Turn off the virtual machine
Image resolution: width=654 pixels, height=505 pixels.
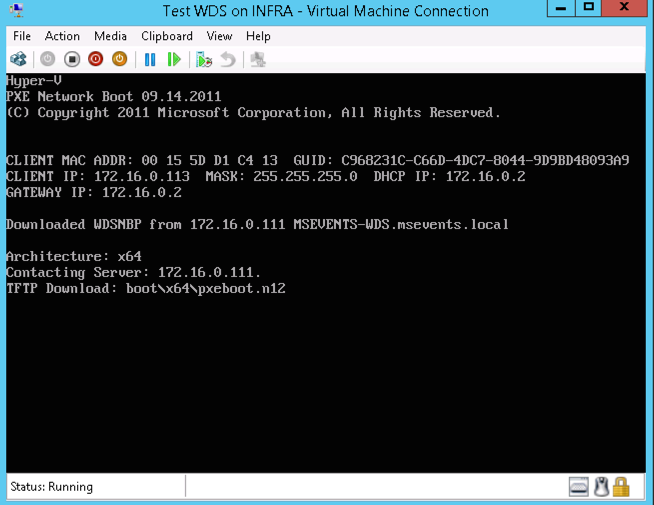(x=72, y=59)
